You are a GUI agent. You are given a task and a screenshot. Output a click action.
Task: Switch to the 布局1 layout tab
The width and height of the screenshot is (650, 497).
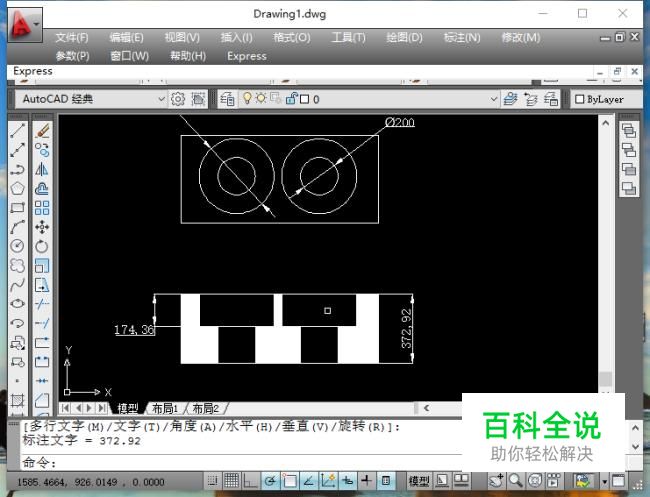point(165,408)
